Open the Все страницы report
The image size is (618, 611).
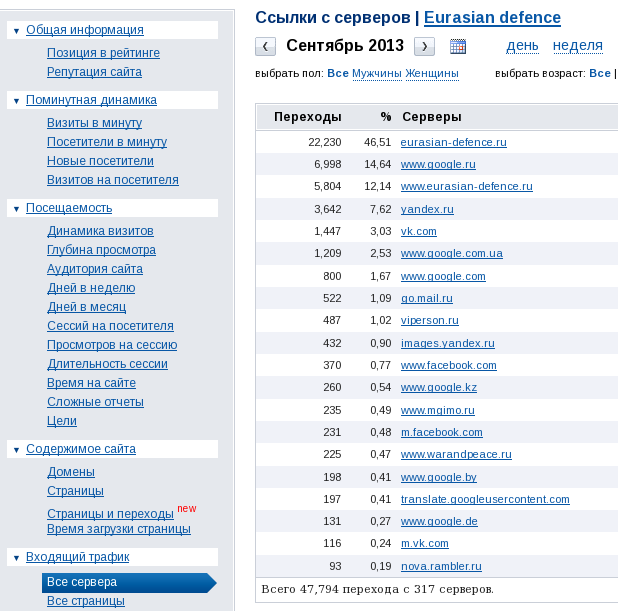pos(86,601)
